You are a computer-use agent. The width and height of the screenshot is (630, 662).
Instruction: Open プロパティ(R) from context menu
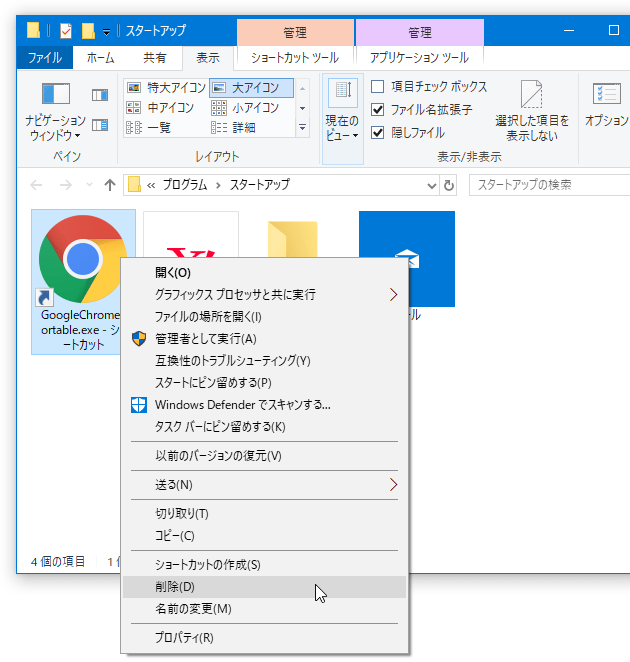265,638
